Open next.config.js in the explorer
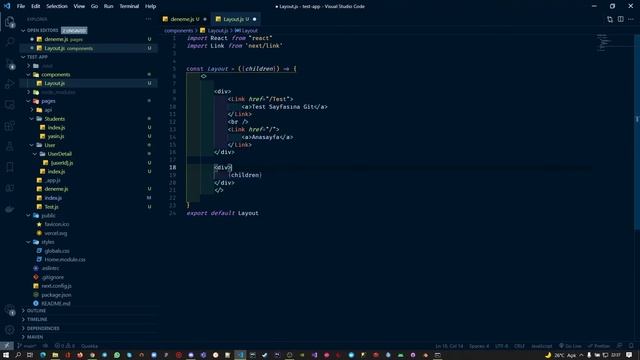This screenshot has width=640, height=360. 88,286
